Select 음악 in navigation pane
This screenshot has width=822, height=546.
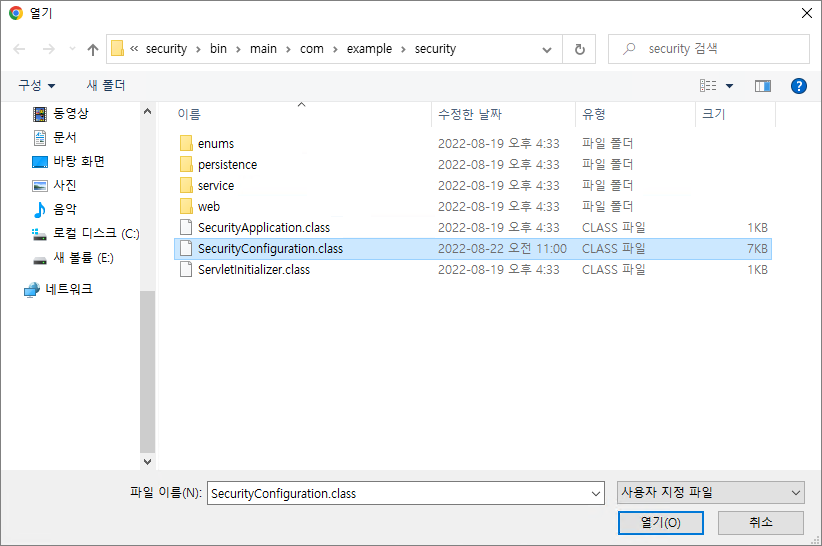(x=65, y=209)
